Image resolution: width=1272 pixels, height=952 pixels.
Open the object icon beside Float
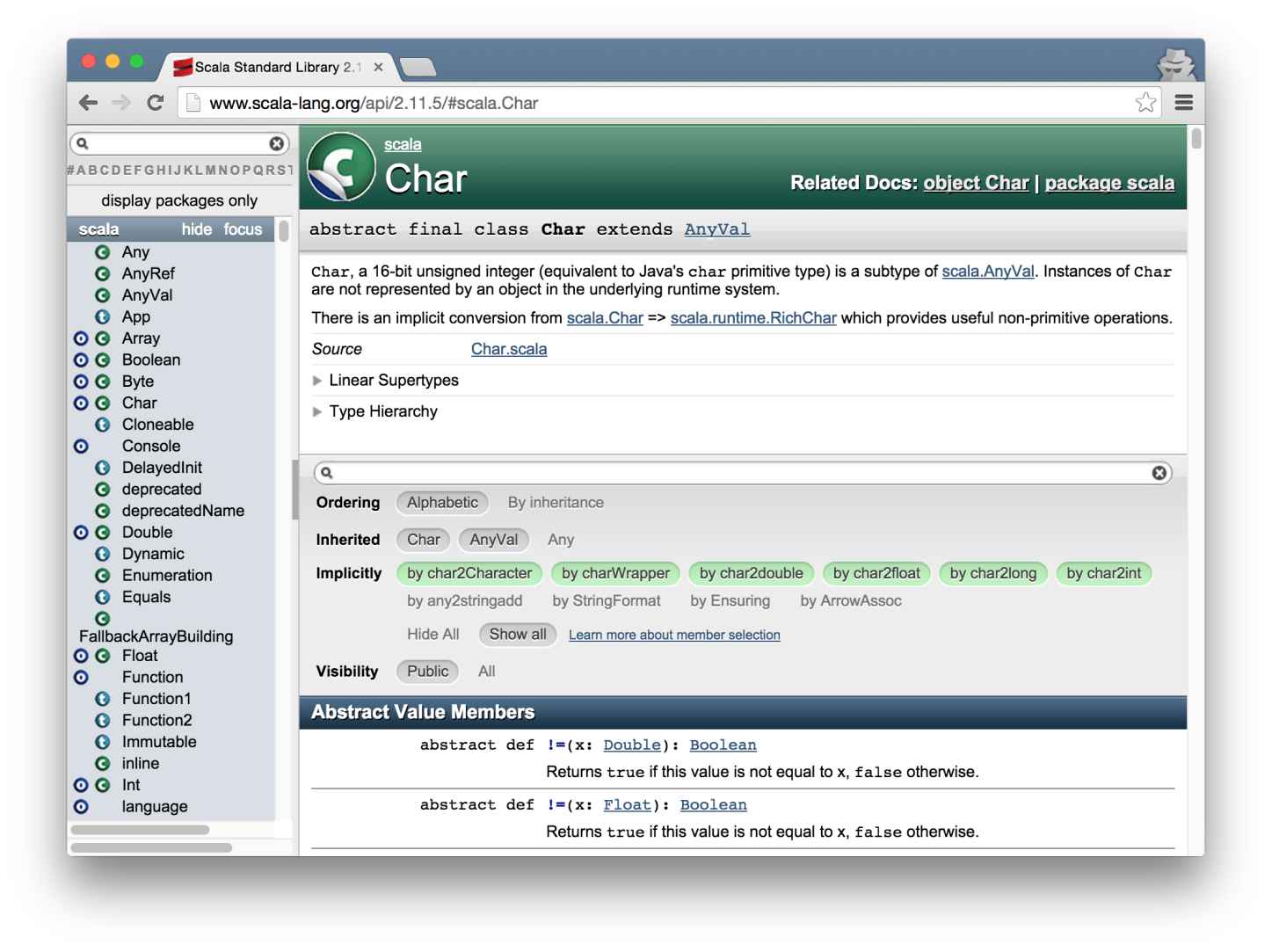click(81, 656)
